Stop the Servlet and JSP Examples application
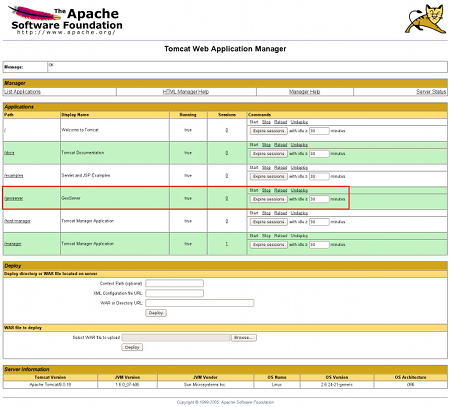 266,168
